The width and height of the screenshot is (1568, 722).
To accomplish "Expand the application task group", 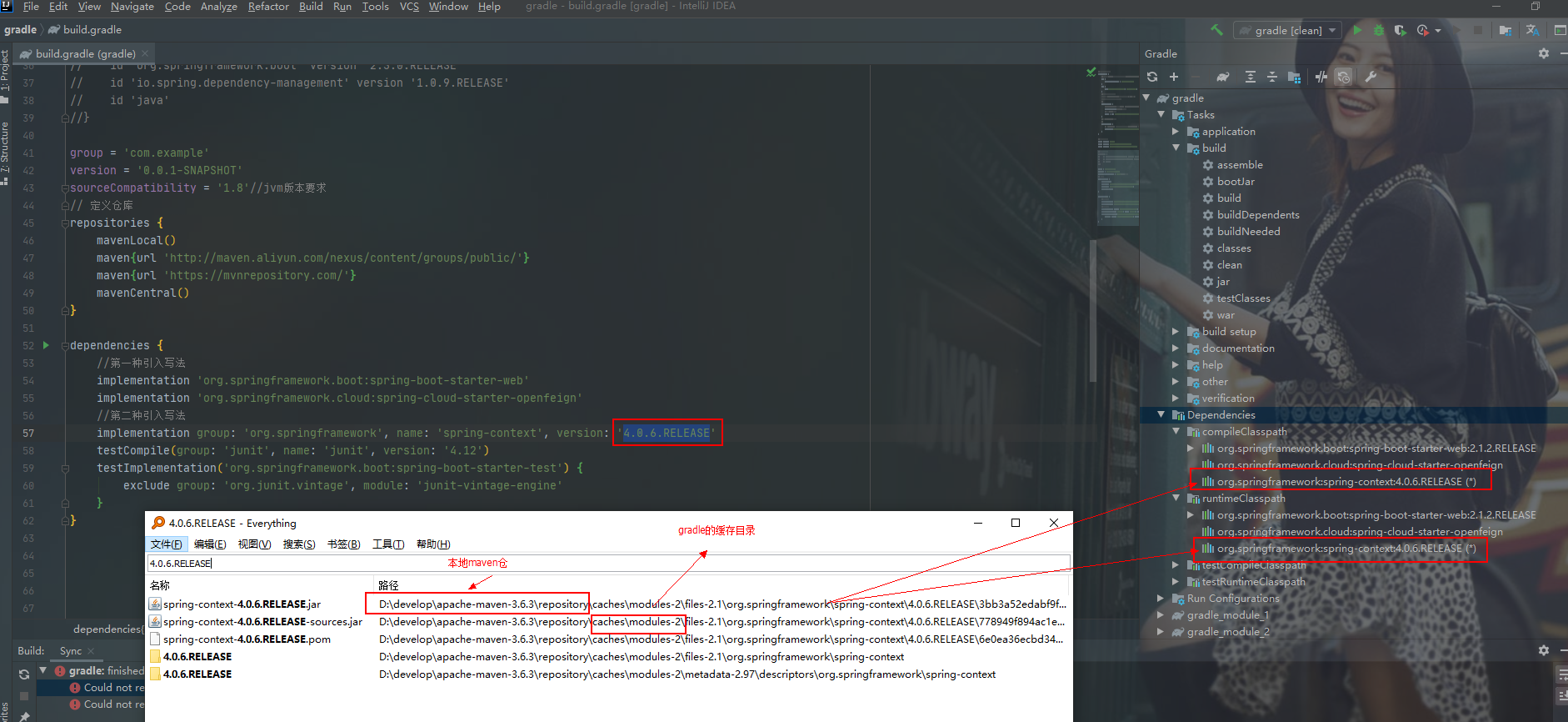I will pyautogui.click(x=1176, y=131).
